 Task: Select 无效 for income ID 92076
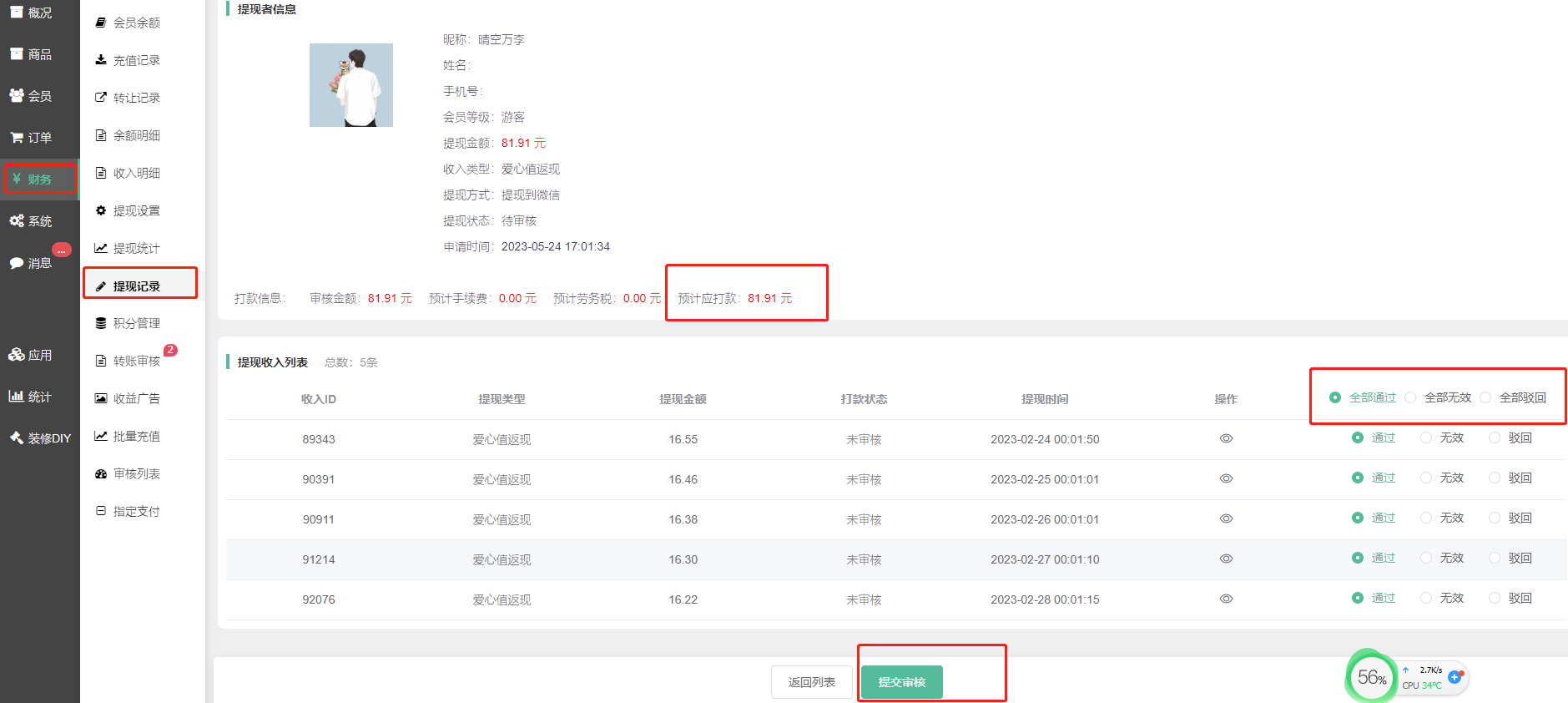[x=1426, y=598]
